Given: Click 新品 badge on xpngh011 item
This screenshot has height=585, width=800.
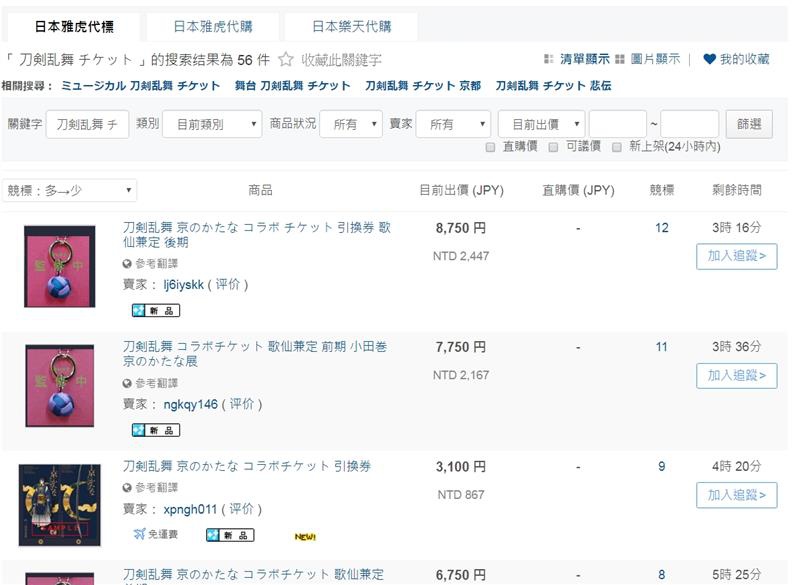Looking at the screenshot, I should [230, 535].
